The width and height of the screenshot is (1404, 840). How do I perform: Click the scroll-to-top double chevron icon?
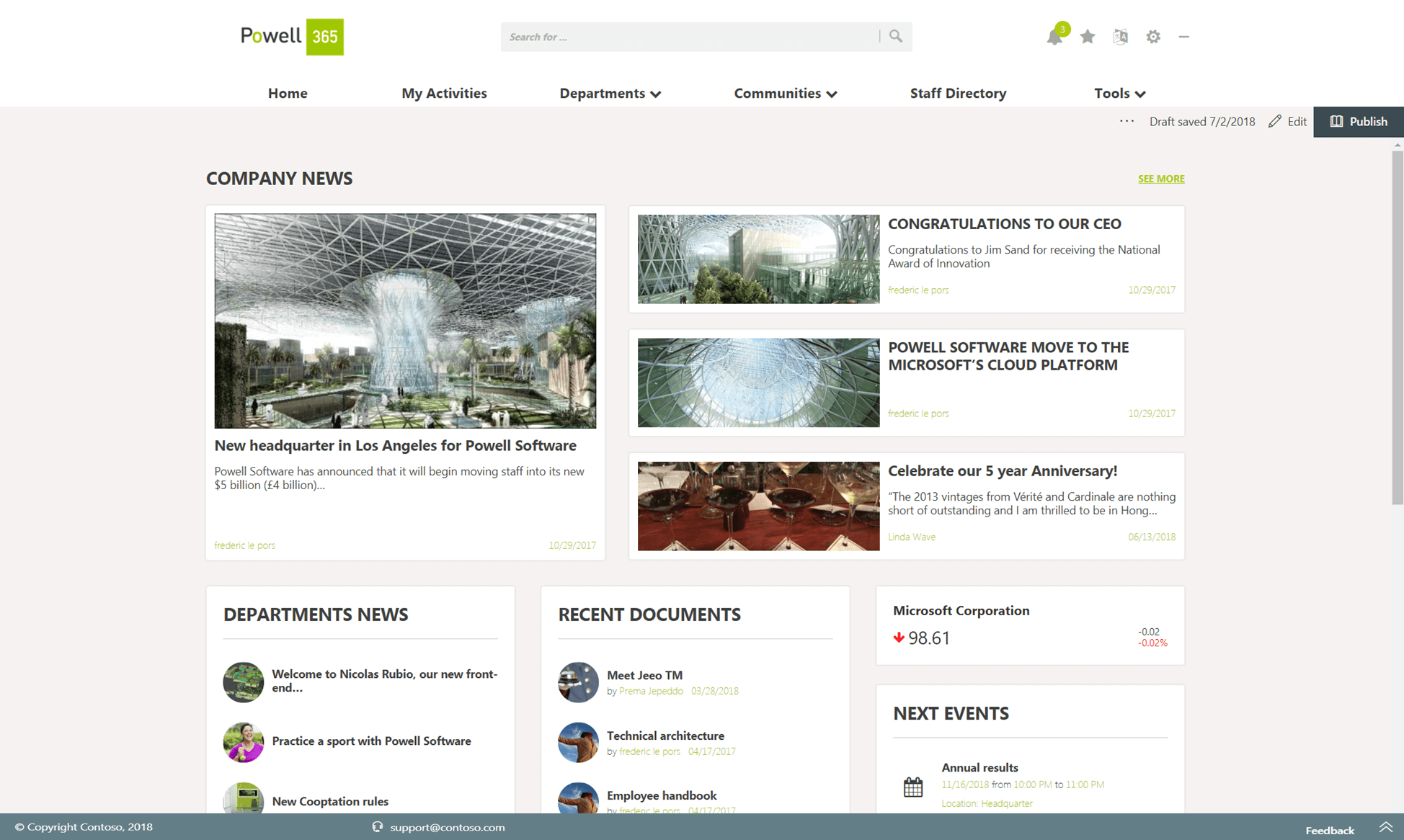click(1385, 827)
